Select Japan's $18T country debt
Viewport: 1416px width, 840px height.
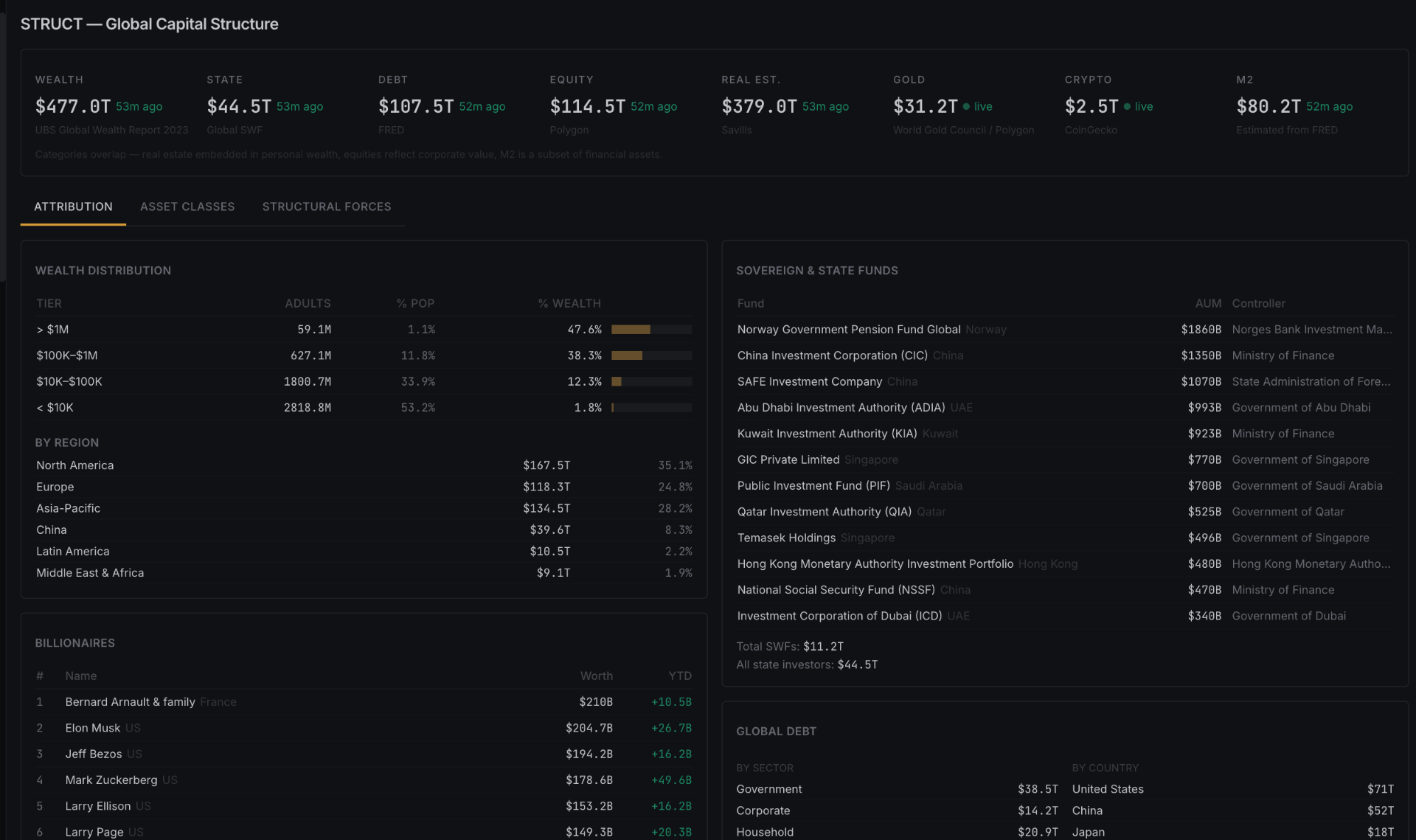pos(1381,832)
